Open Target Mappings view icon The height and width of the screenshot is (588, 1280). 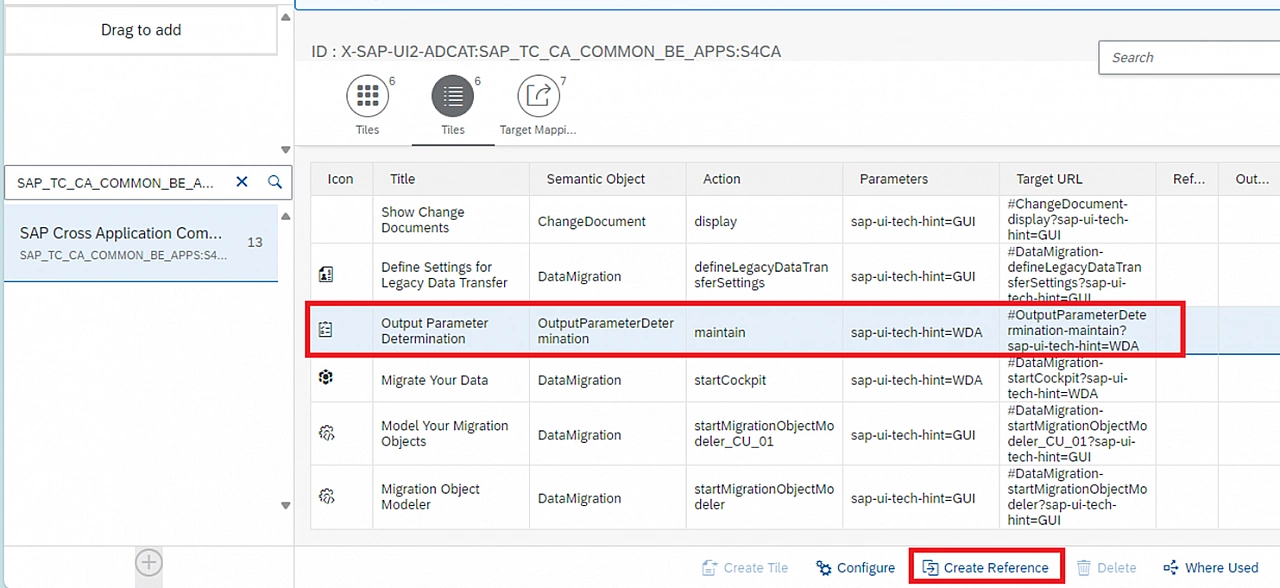coord(538,96)
